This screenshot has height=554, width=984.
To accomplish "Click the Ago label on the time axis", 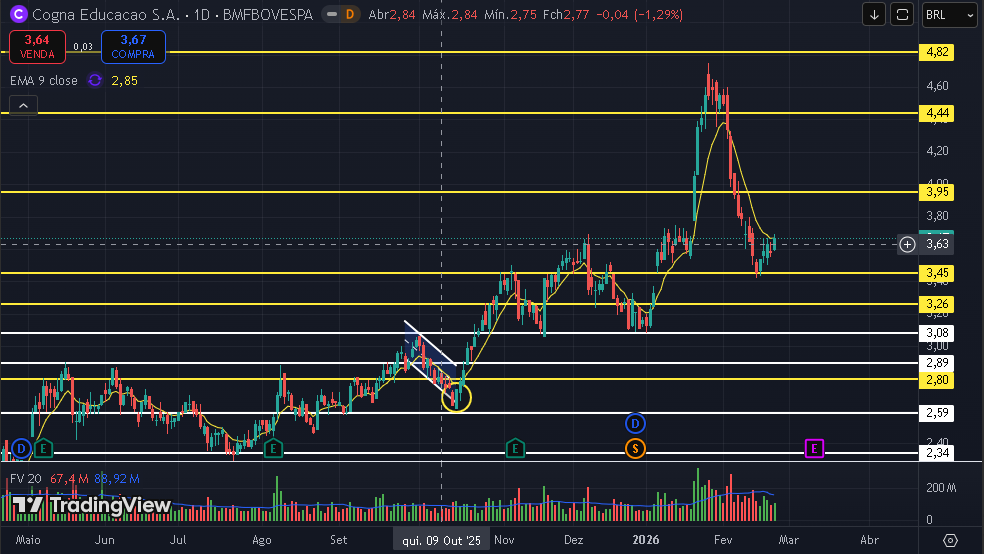I will 262,540.
